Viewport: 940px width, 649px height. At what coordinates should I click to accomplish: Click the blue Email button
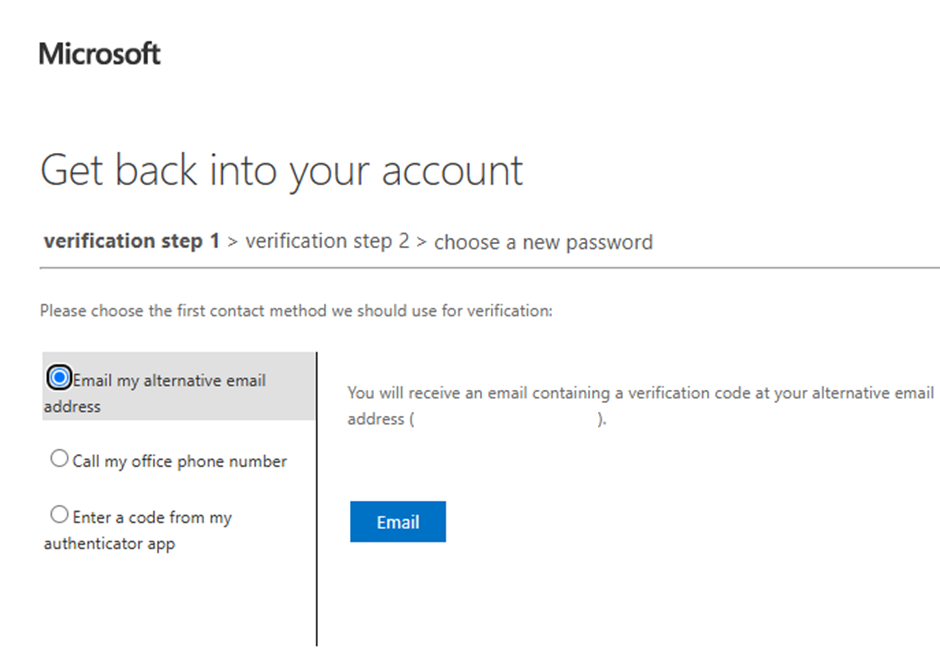(x=398, y=522)
